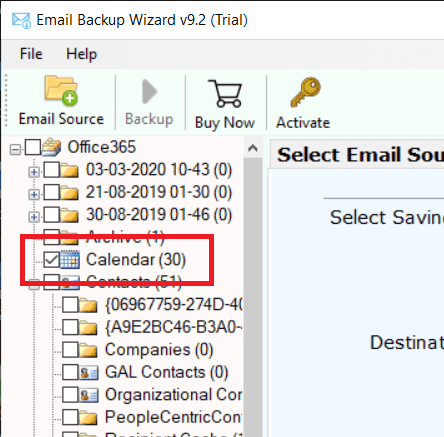The image size is (444, 437).
Task: Tick the 03-03-2020 10-43 folder checkbox
Action: point(52,170)
